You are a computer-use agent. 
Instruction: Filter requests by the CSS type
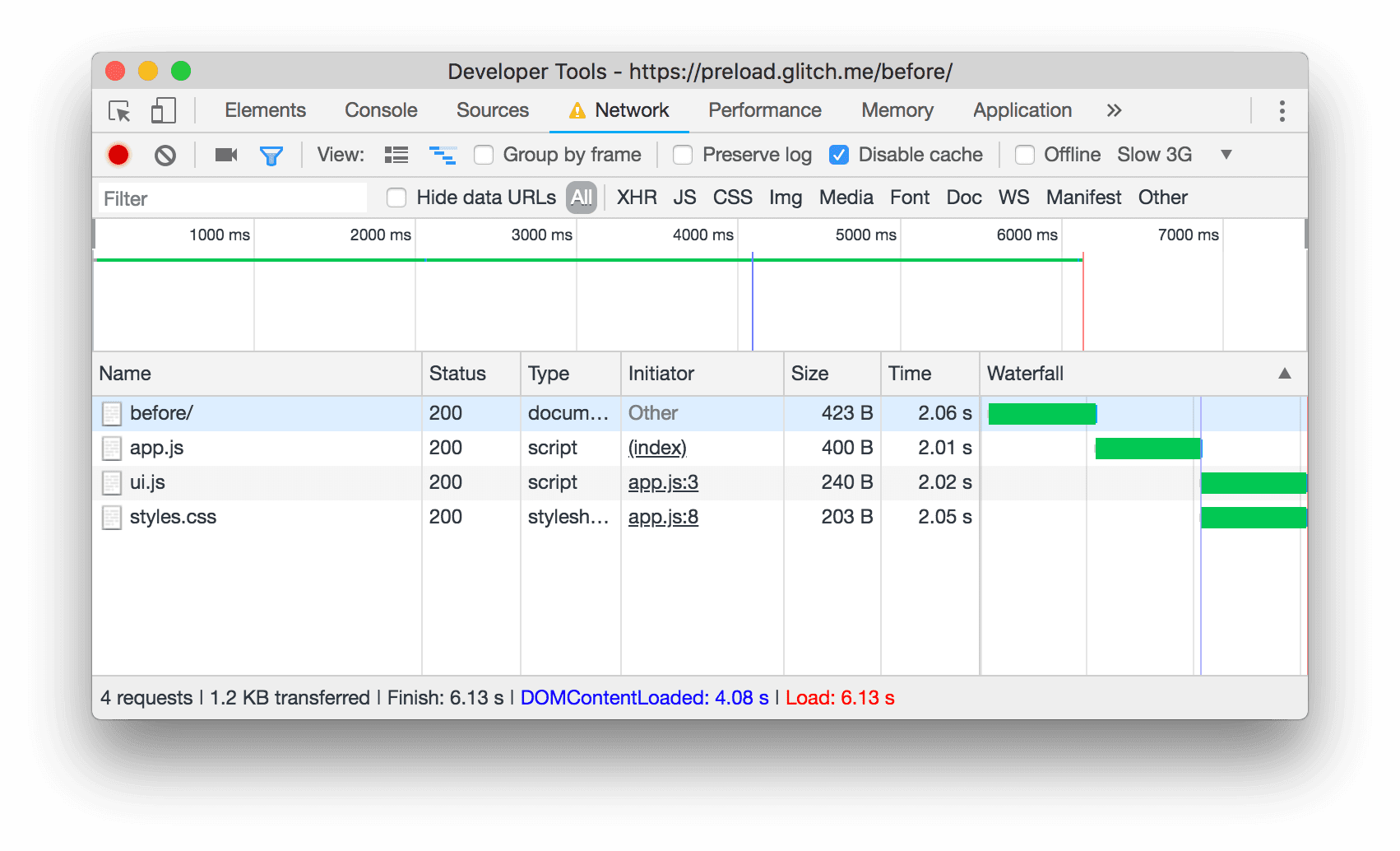pos(731,198)
